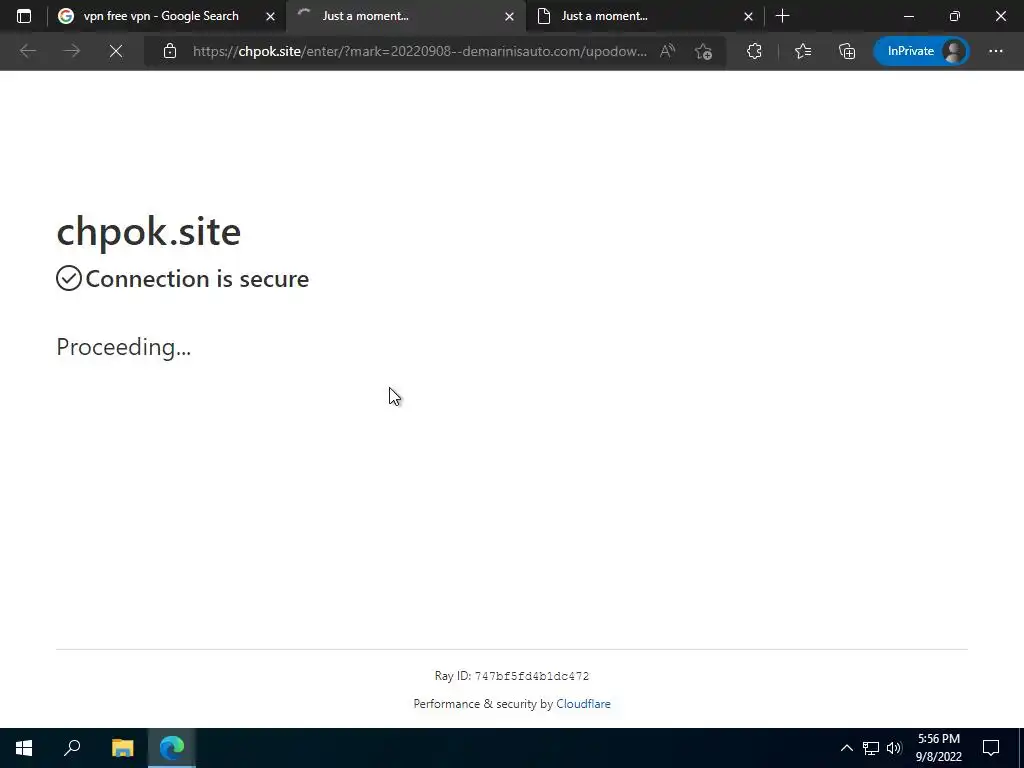Add this page to favorites
This screenshot has width=1024, height=768.
(703, 51)
